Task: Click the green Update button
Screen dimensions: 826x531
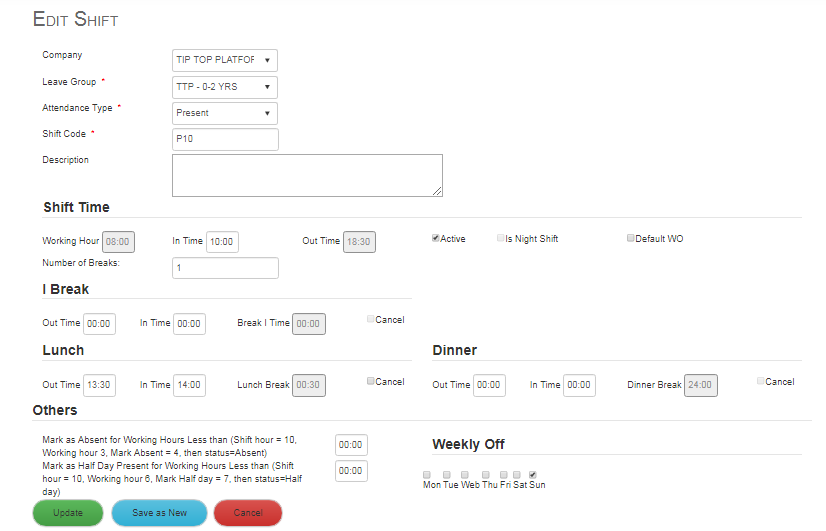Action: click(x=68, y=513)
